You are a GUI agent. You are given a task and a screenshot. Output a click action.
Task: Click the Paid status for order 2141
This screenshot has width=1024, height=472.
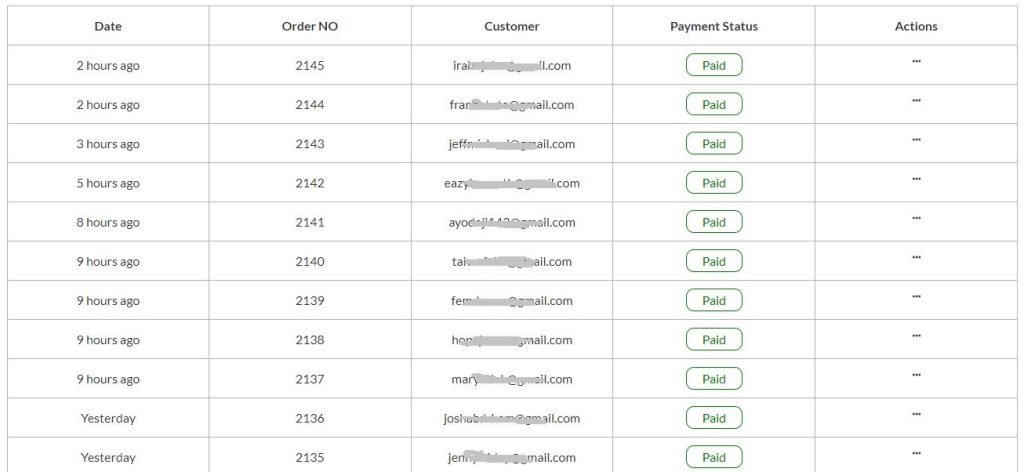pos(714,222)
